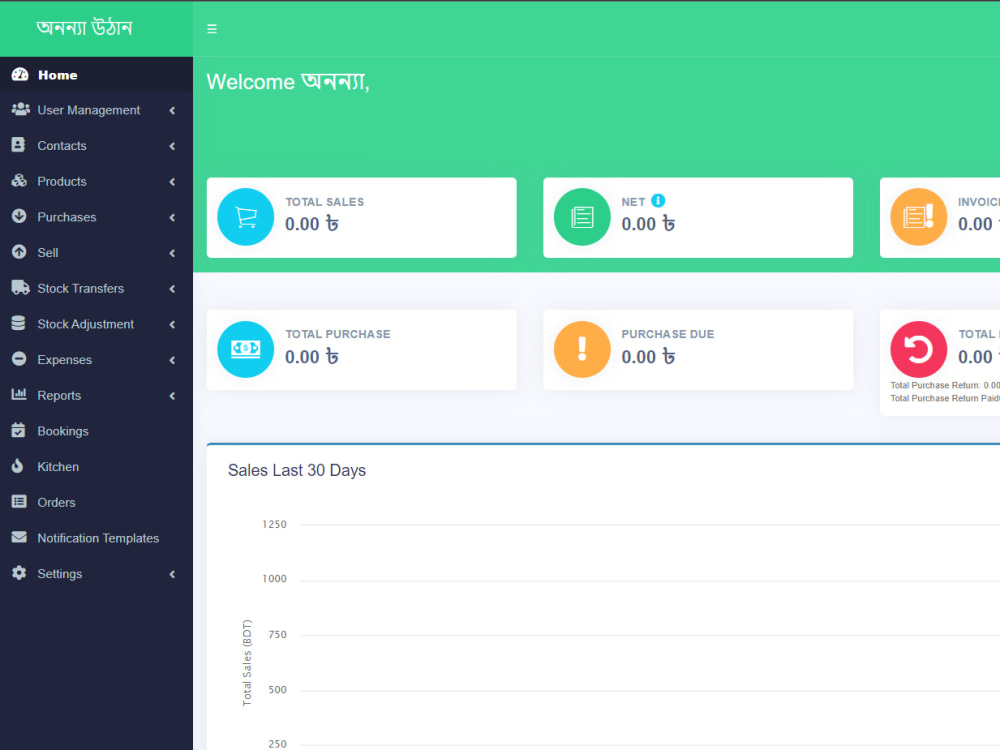Click the Stock Transfers truck icon
Screen dimensions: 1000x750
pos(20,288)
